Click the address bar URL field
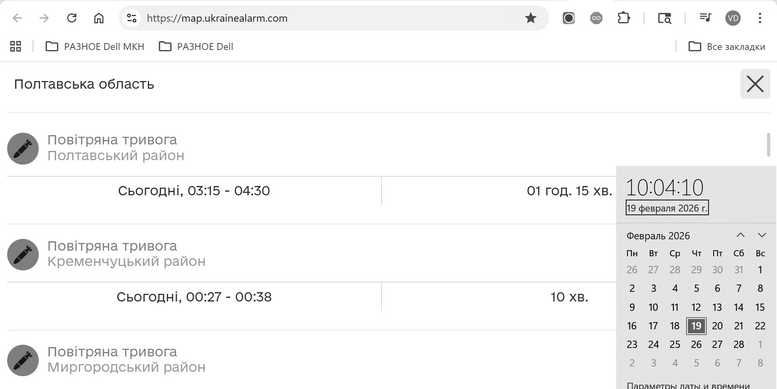The height and width of the screenshot is (389, 777). 330,18
